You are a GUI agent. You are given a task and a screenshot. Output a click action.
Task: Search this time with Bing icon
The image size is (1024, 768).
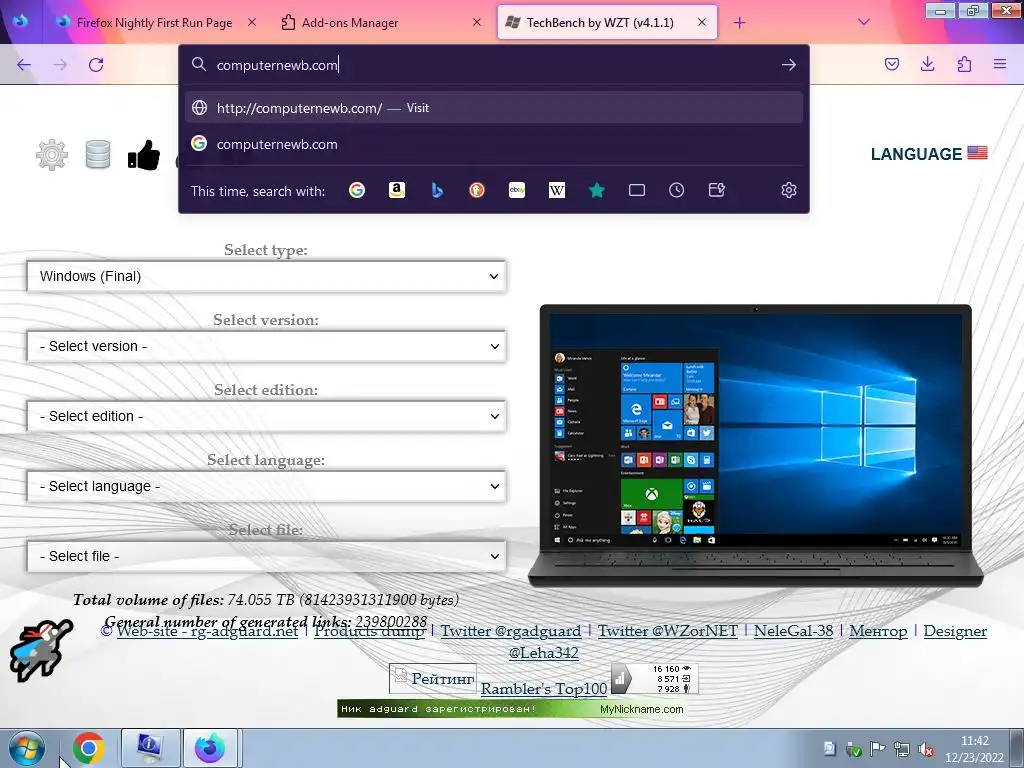[437, 190]
